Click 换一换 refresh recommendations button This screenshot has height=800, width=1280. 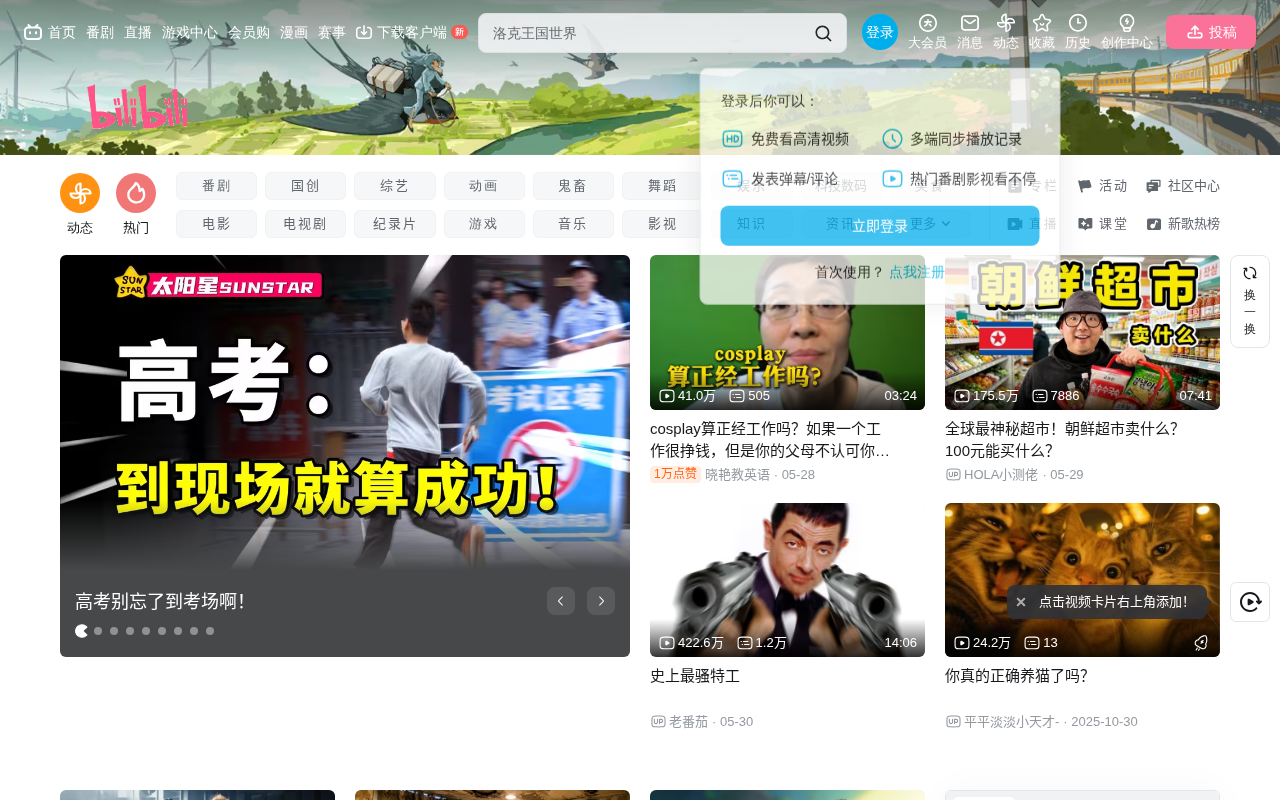click(x=1250, y=301)
